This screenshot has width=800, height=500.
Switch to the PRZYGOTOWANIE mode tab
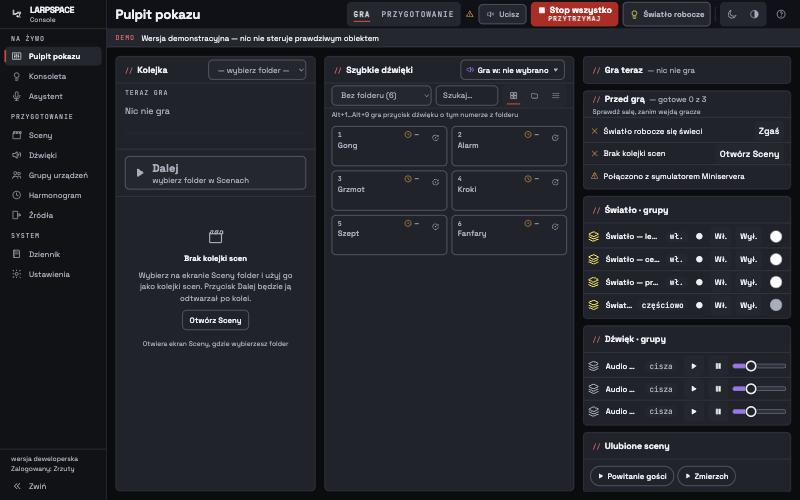click(417, 14)
